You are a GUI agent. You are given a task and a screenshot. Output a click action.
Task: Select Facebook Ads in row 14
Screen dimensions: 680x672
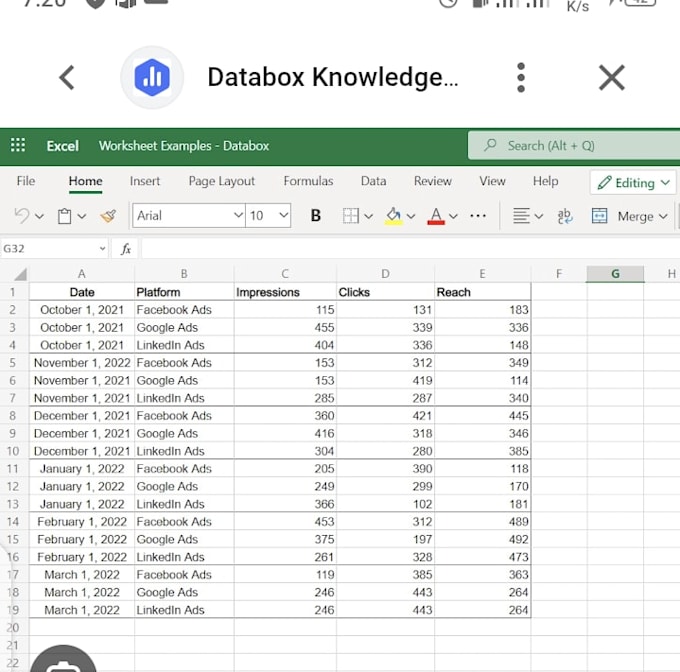click(184, 522)
